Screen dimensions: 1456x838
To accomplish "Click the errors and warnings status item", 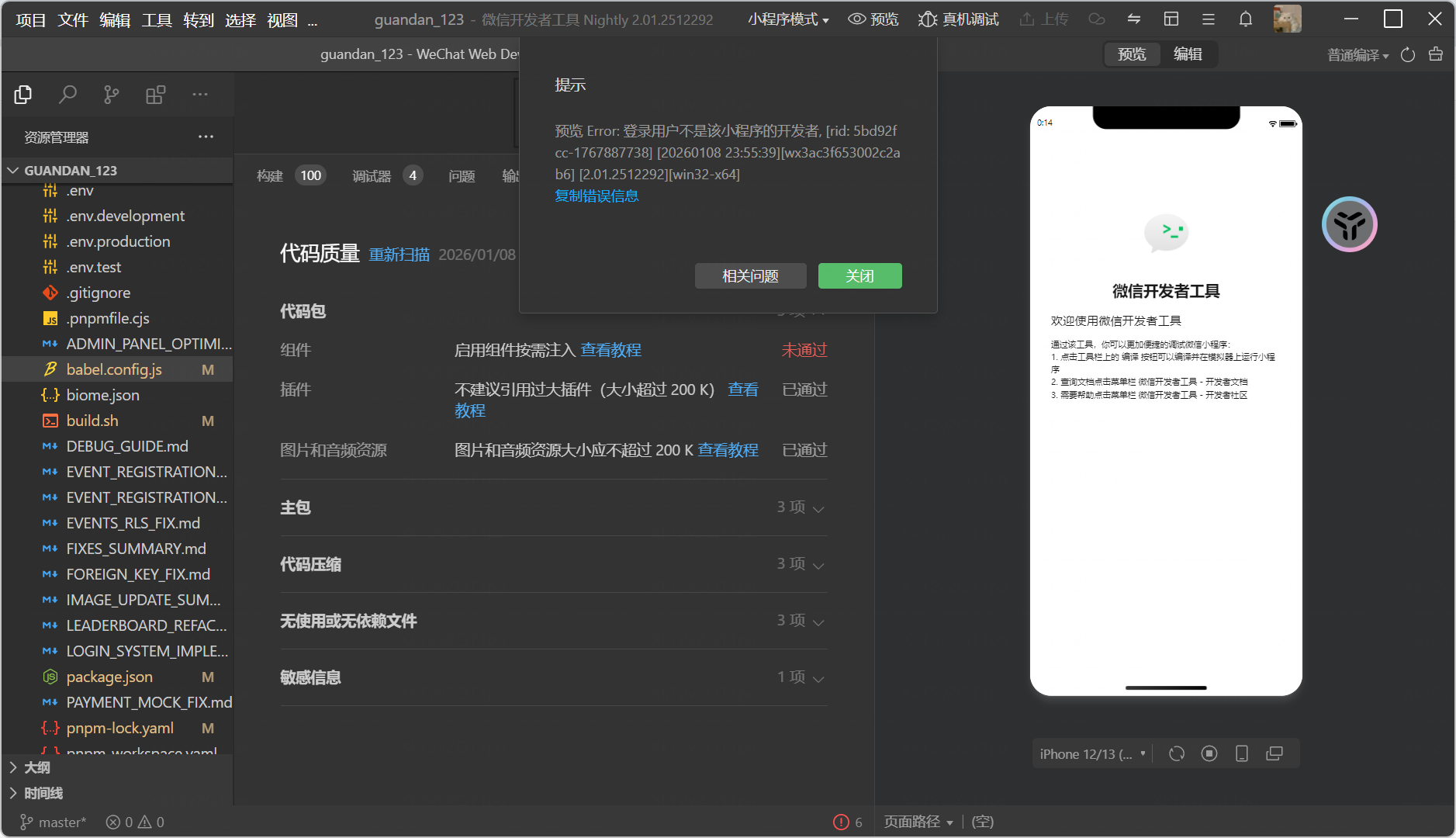I will click(135, 822).
